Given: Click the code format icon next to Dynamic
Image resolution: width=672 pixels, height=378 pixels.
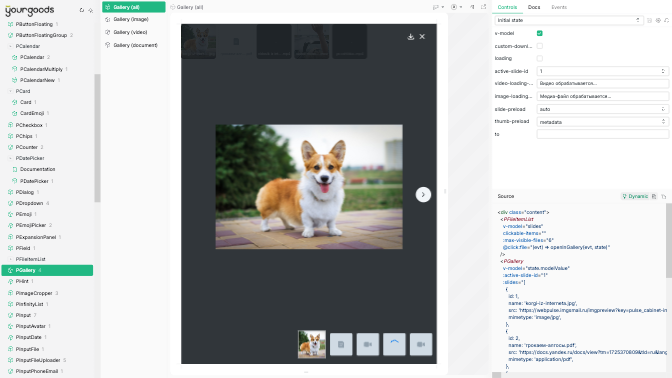Looking at the screenshot, I should click(x=654, y=196).
